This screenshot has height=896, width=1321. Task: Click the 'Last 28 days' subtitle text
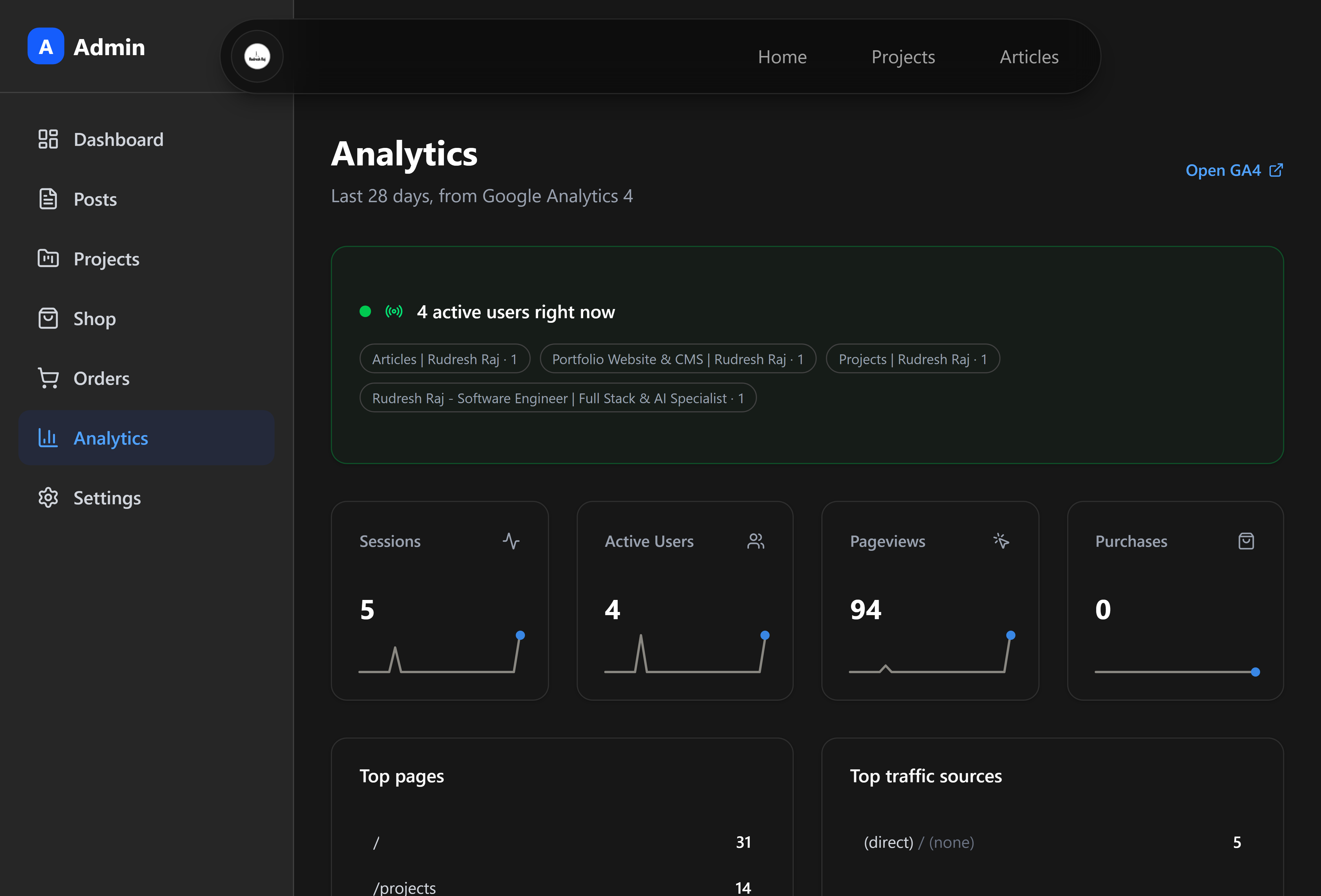point(482,196)
